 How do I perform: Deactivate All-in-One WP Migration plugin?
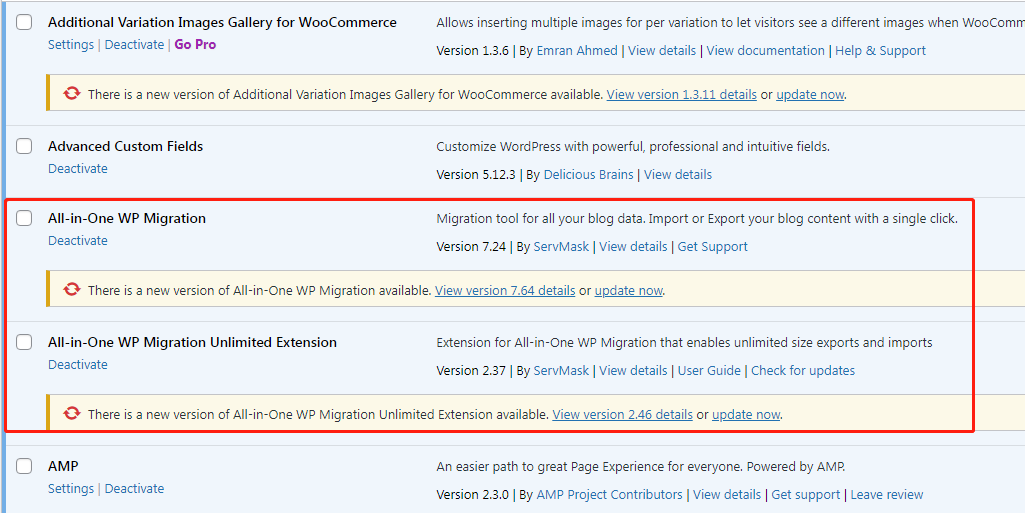point(77,240)
